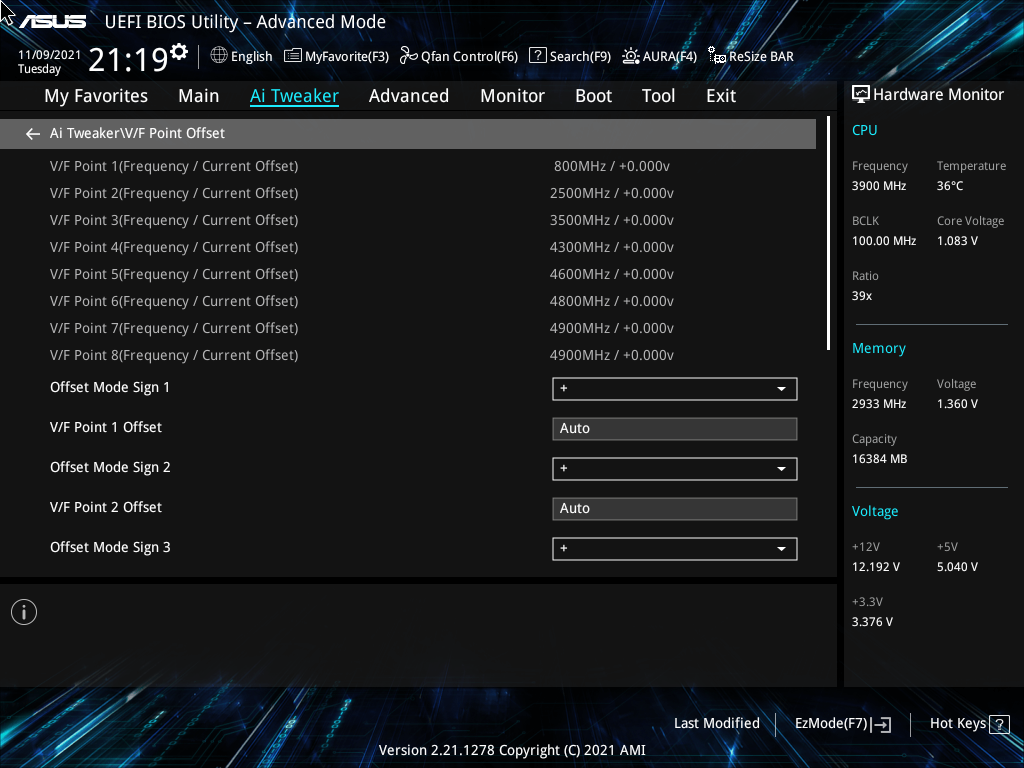Click the 800MHz / +0.000v value
Viewport: 1024px width, 768px height.
click(x=612, y=167)
